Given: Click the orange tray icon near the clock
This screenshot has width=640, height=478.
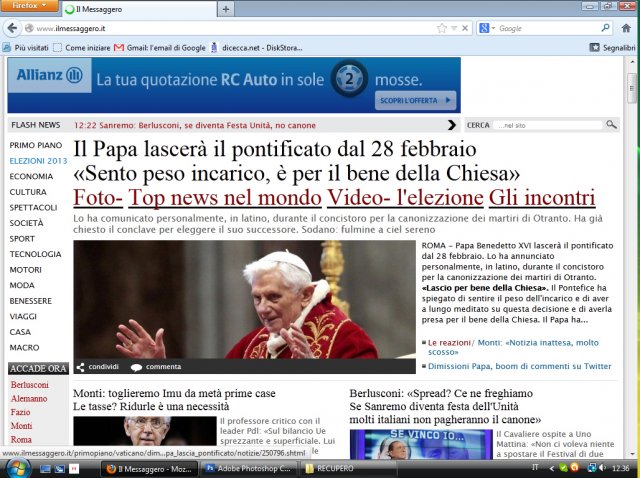Looking at the screenshot, I should coord(574,468).
